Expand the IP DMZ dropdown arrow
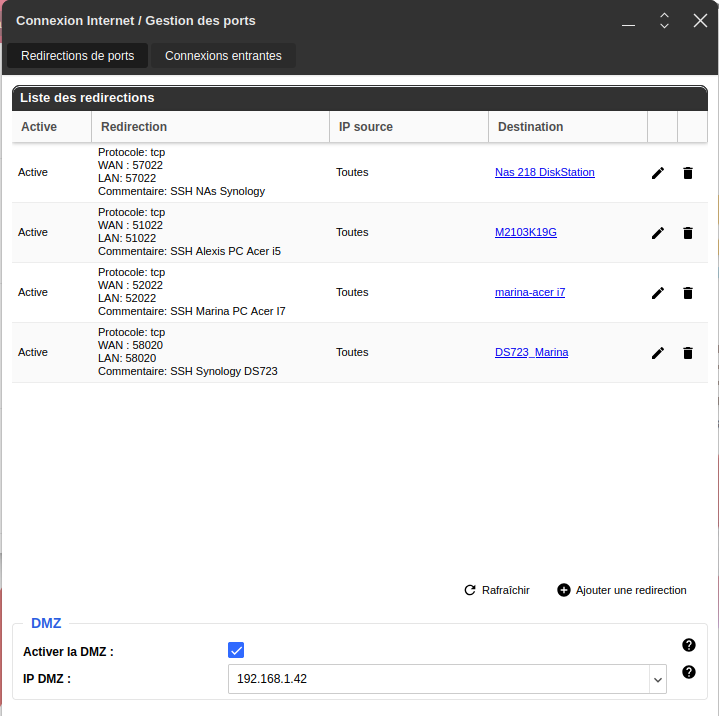 click(658, 680)
